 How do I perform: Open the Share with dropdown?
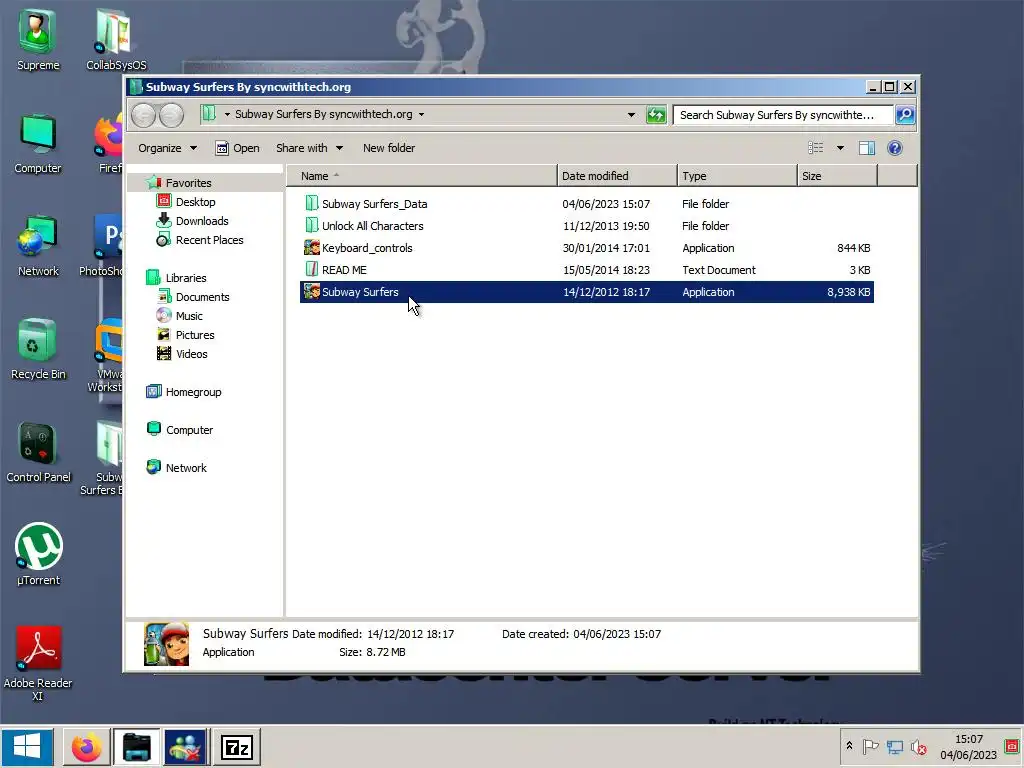(309, 148)
